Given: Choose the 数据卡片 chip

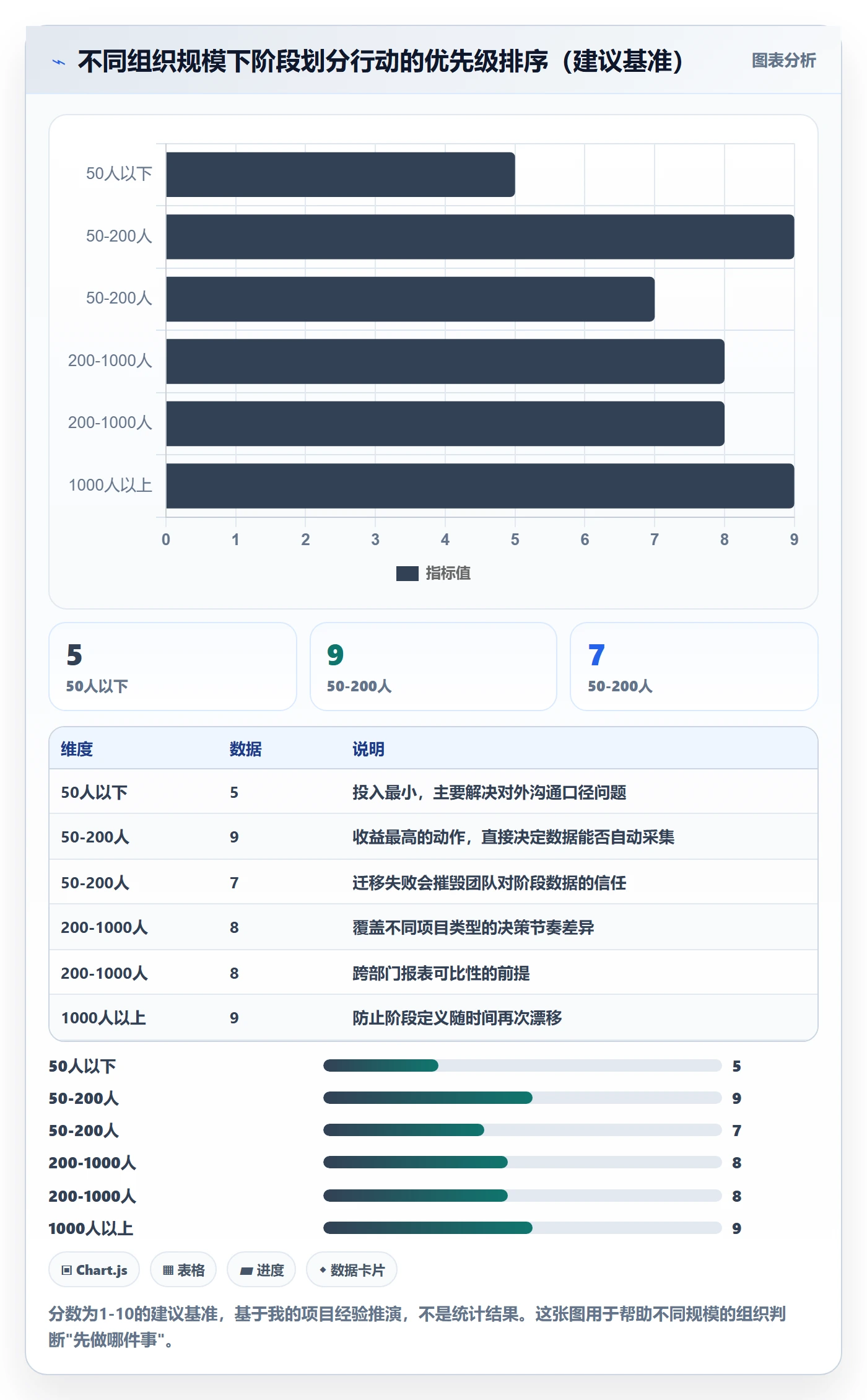Looking at the screenshot, I should coord(352,1270).
